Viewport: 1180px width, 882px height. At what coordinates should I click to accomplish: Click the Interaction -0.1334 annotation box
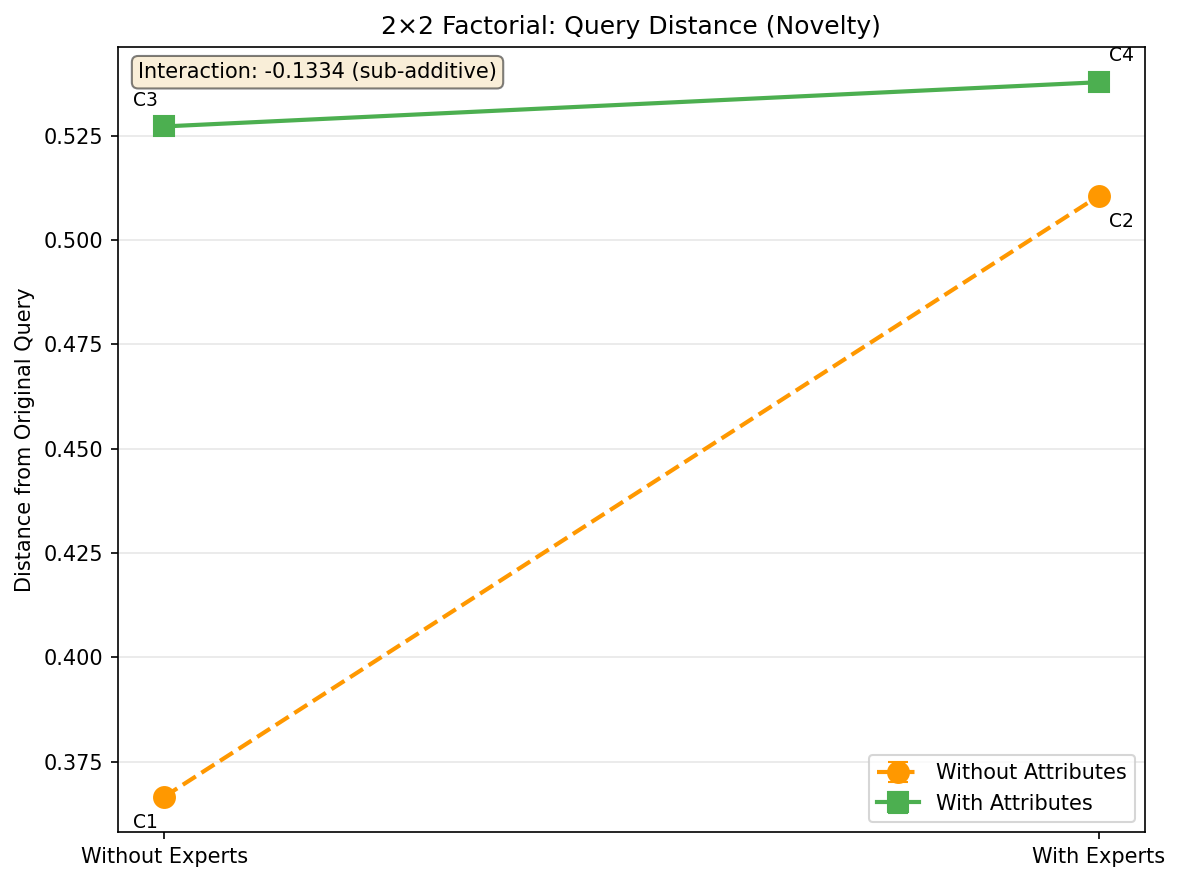pyautogui.click(x=317, y=72)
